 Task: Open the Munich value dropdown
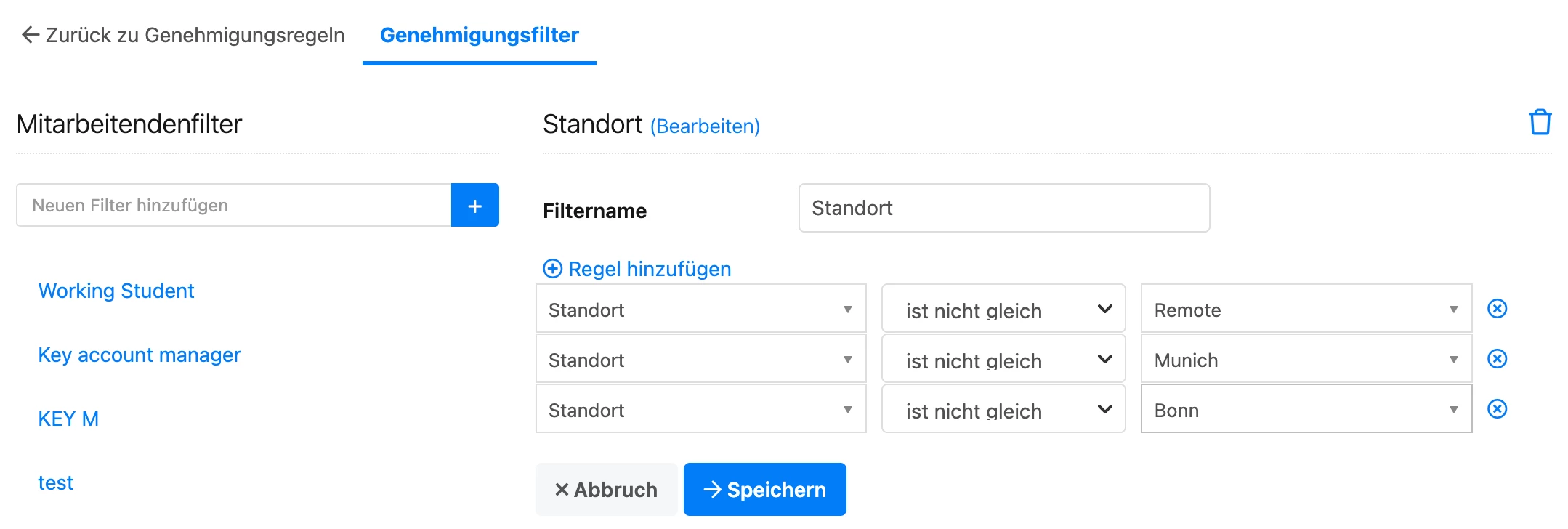[1306, 360]
